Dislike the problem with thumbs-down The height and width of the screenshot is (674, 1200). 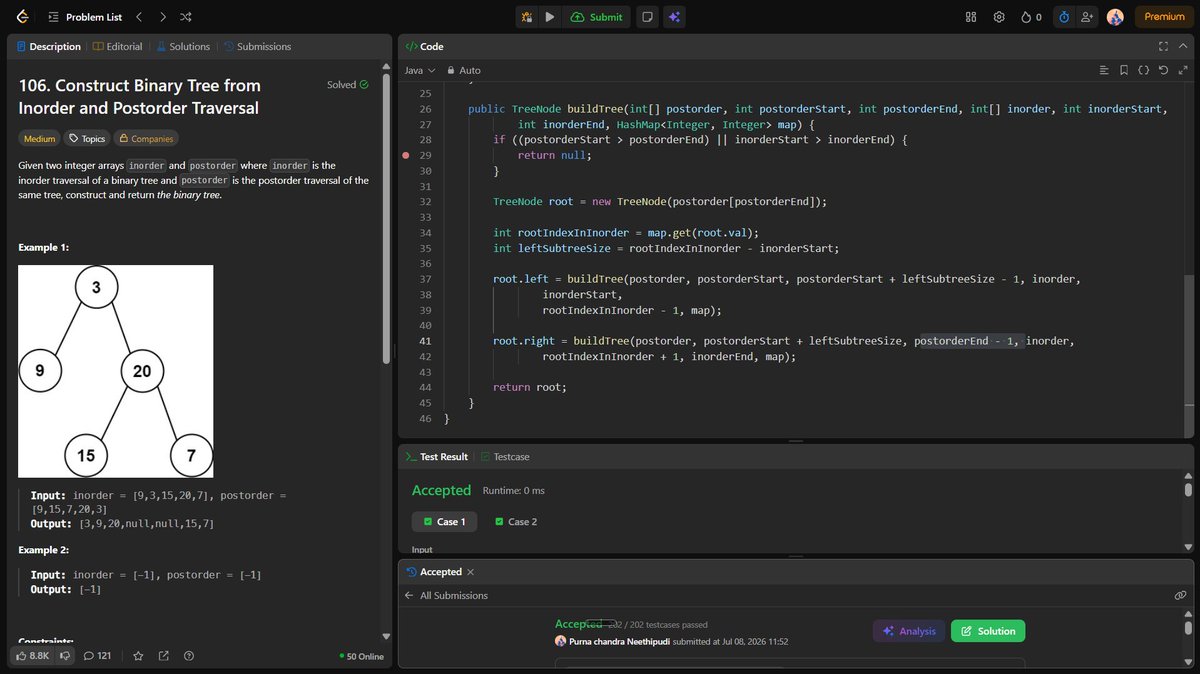pyautogui.click(x=65, y=656)
